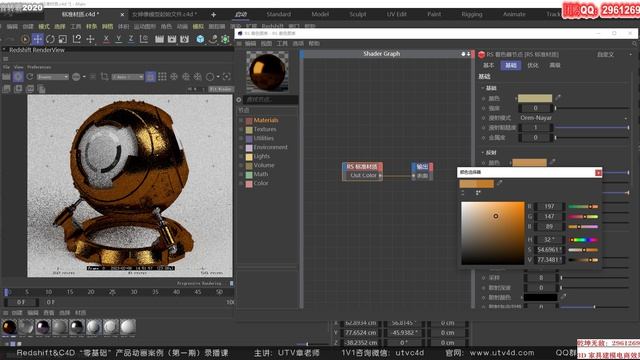Select the Rotate tool icon

click(x=50, y=39)
